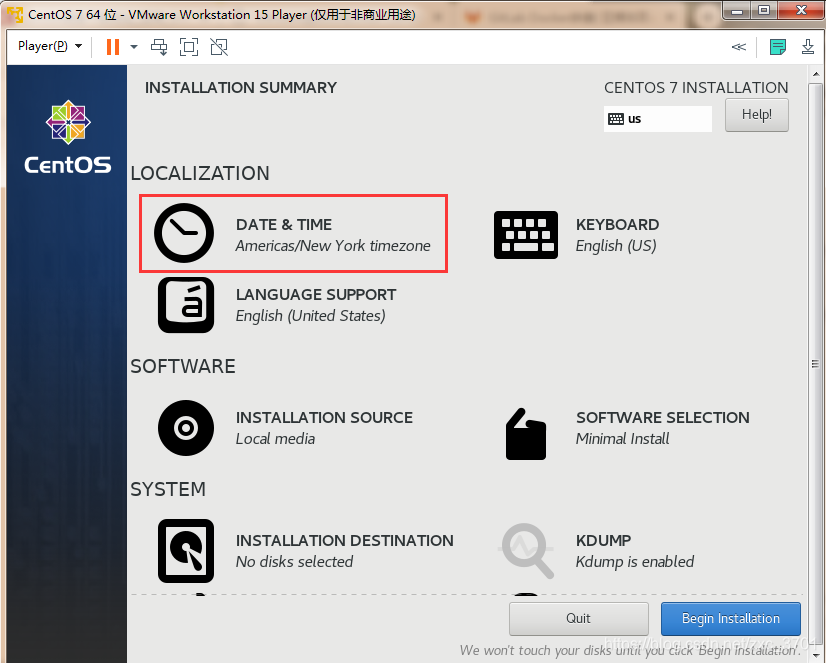Expand the power options arrow beside pause
826x663 pixels.
(134, 47)
